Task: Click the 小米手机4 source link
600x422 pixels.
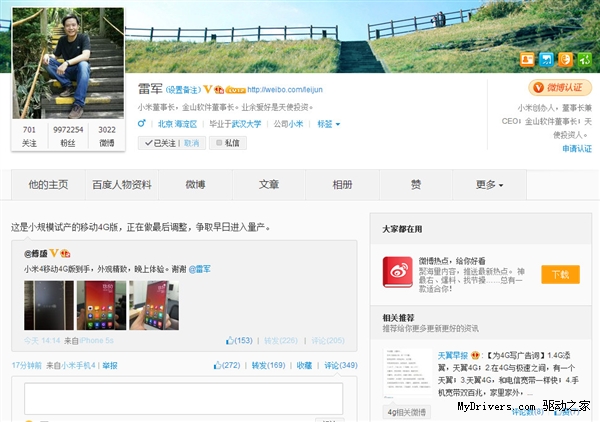Action: click(80, 366)
